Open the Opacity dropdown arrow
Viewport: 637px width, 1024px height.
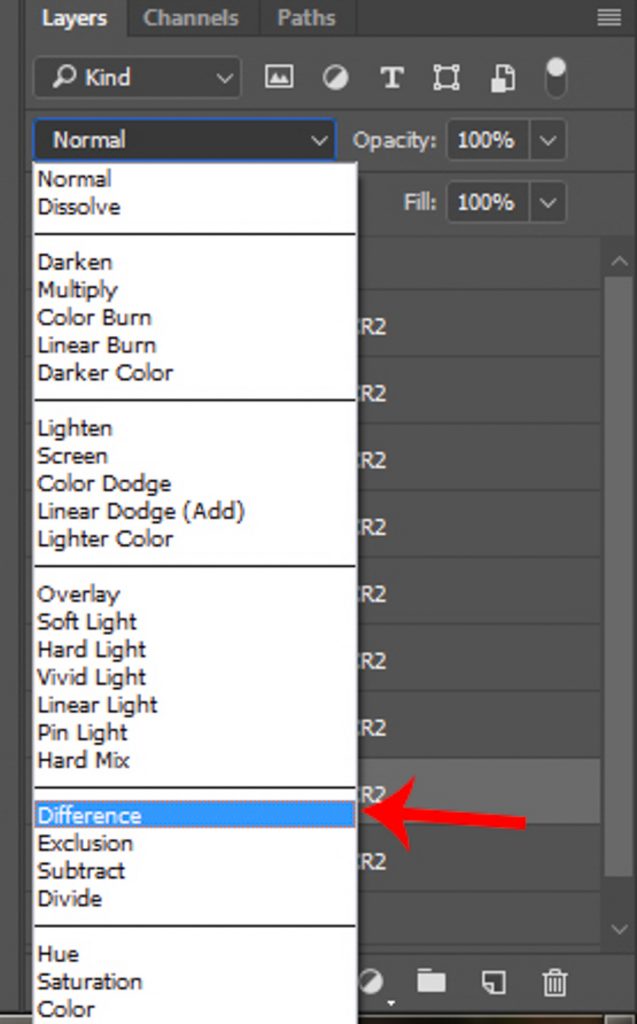[x=547, y=140]
